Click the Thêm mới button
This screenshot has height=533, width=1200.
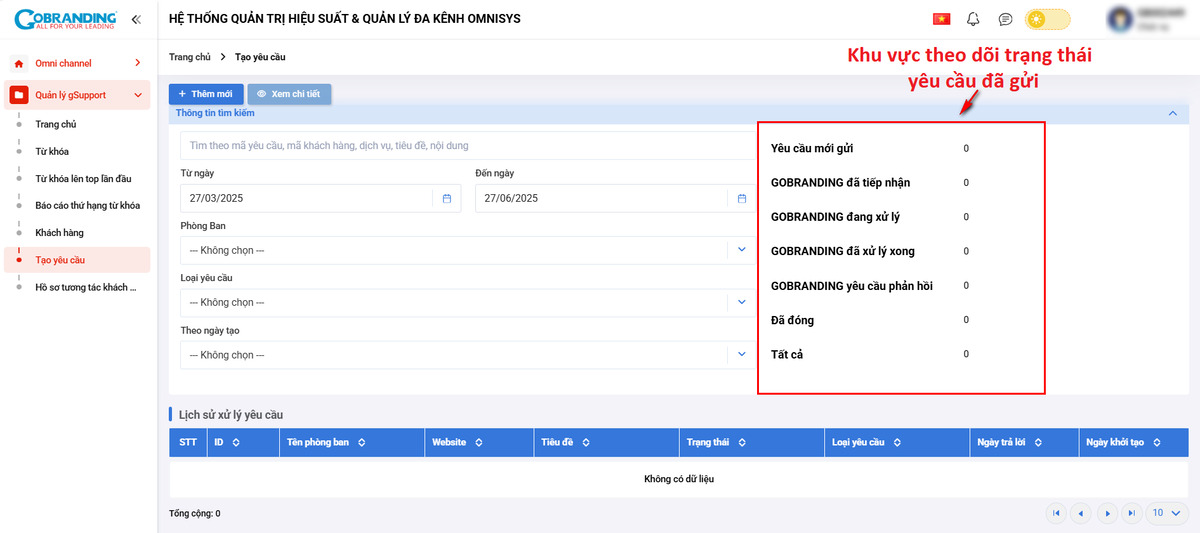tap(206, 94)
